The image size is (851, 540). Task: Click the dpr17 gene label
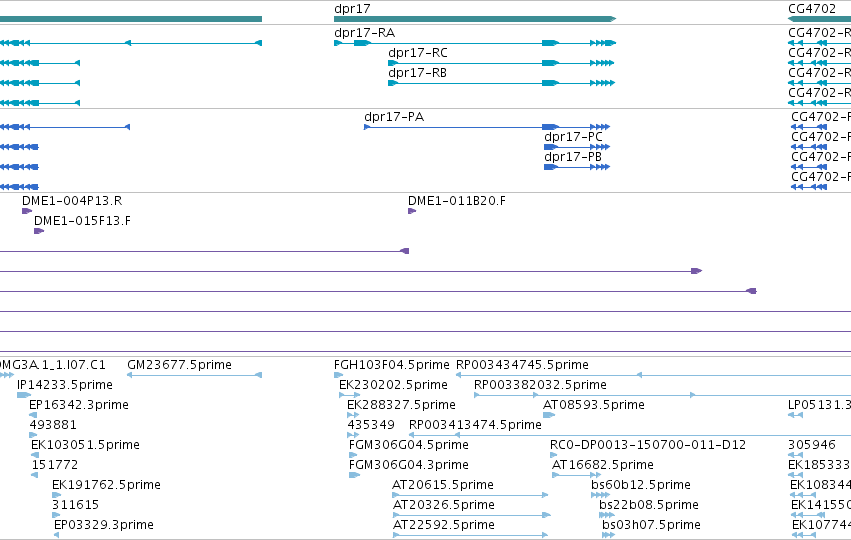(352, 8)
